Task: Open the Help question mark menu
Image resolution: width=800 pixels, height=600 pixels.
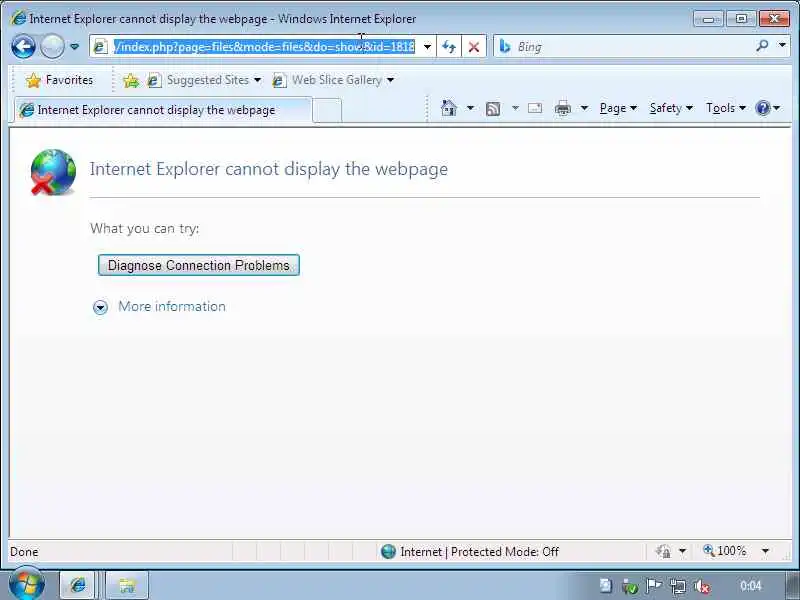Action: tap(767, 108)
